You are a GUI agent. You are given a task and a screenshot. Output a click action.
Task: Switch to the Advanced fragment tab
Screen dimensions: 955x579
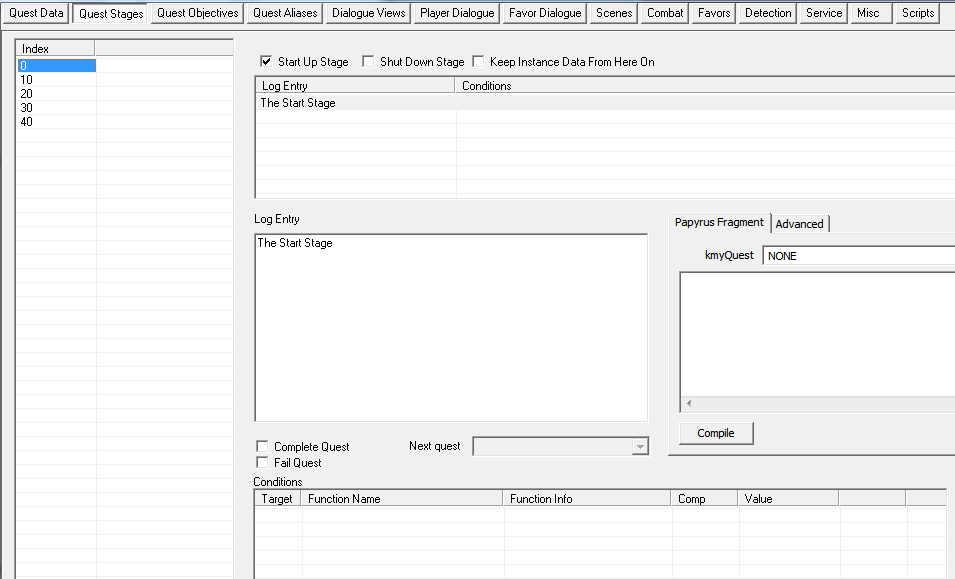click(799, 224)
